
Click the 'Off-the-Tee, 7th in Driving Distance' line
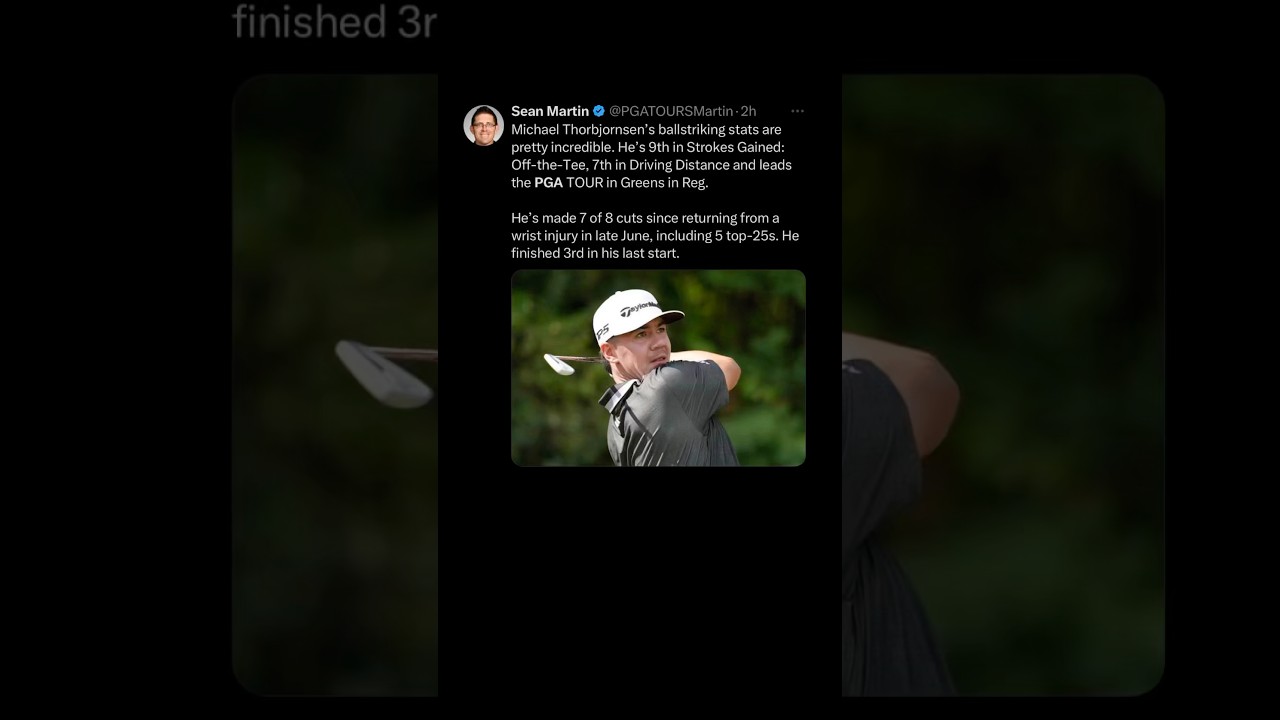(650, 165)
